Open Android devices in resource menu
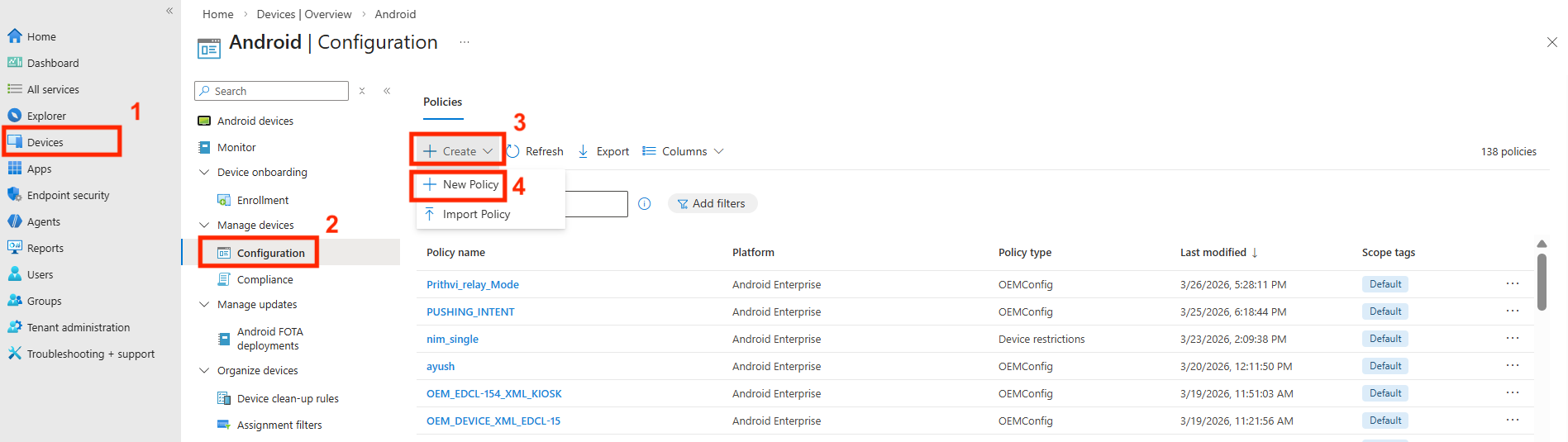The image size is (1568, 442). point(255,121)
